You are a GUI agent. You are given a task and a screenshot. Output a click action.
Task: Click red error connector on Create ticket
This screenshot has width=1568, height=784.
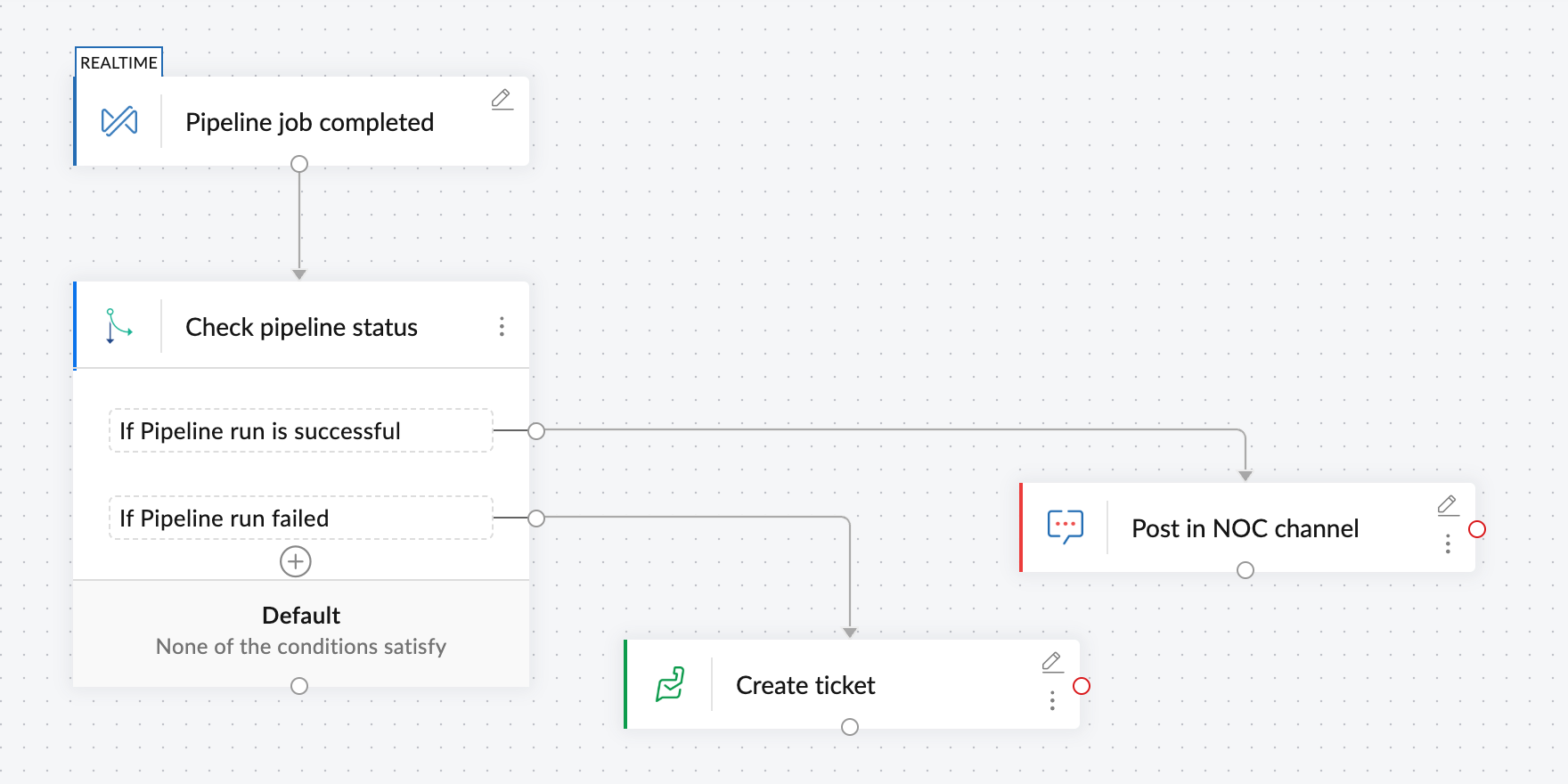point(1082,686)
